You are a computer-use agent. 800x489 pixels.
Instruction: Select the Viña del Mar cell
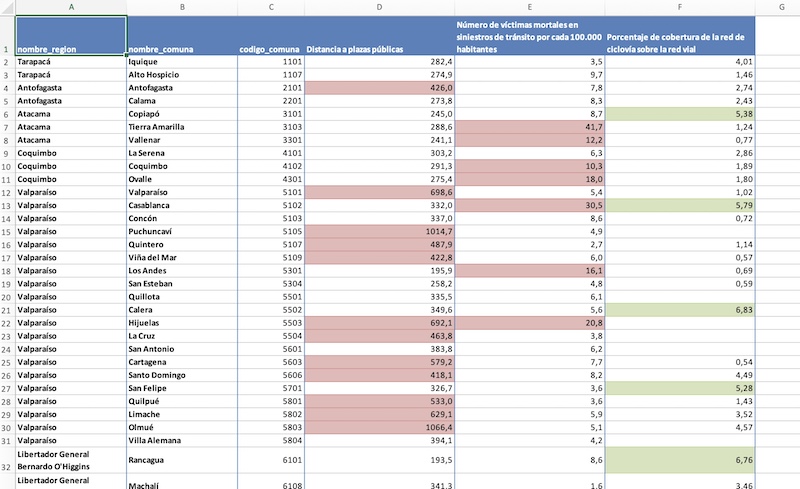pos(182,258)
